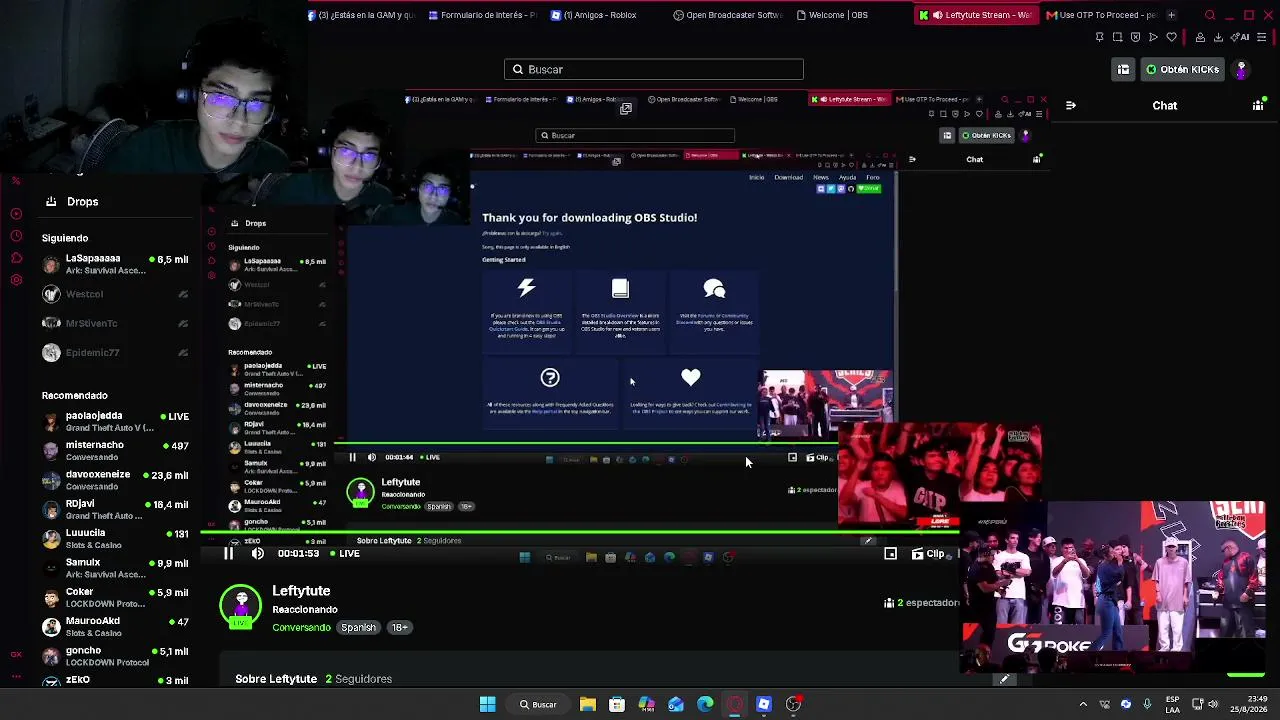This screenshot has width=1280, height=720.
Task: Open Windows Start menu
Action: pos(487,704)
